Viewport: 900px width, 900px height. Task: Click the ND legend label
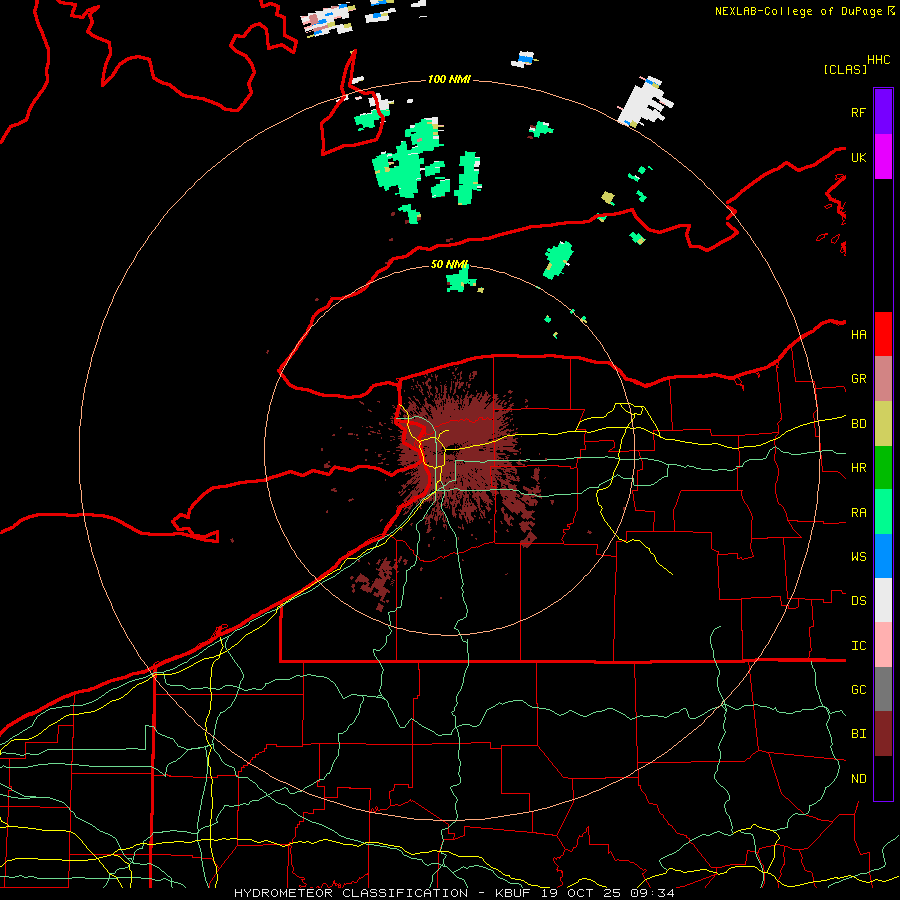pos(858,779)
